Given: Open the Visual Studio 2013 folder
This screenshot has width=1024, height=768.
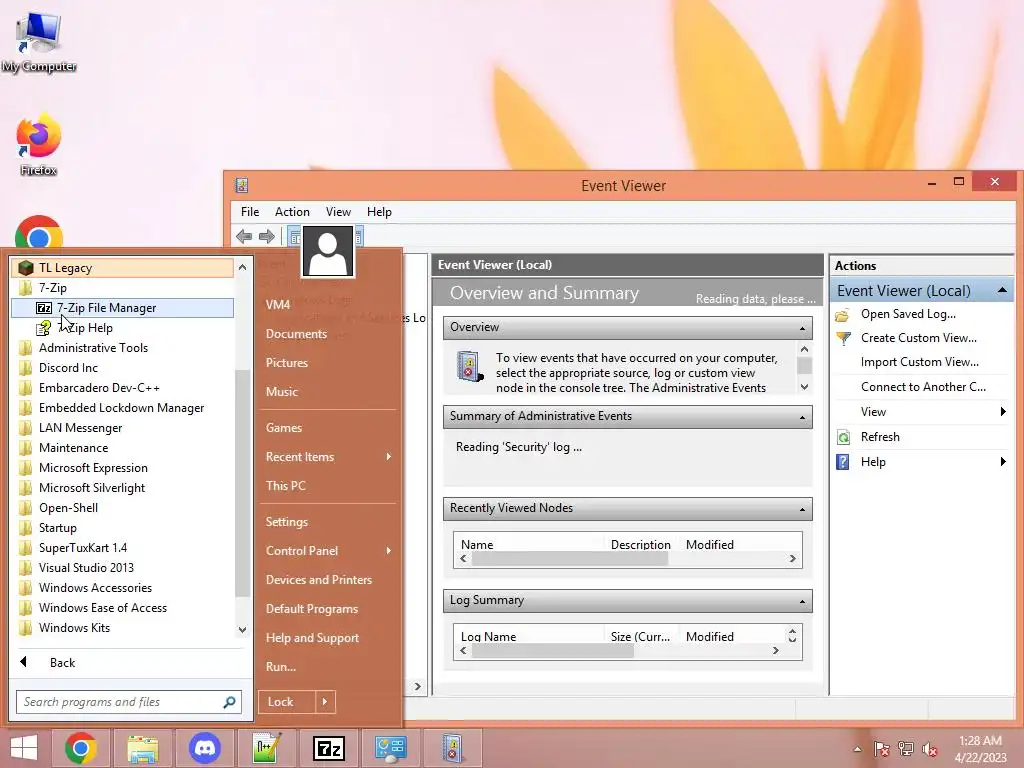Looking at the screenshot, I should pyautogui.click(x=122, y=568).
